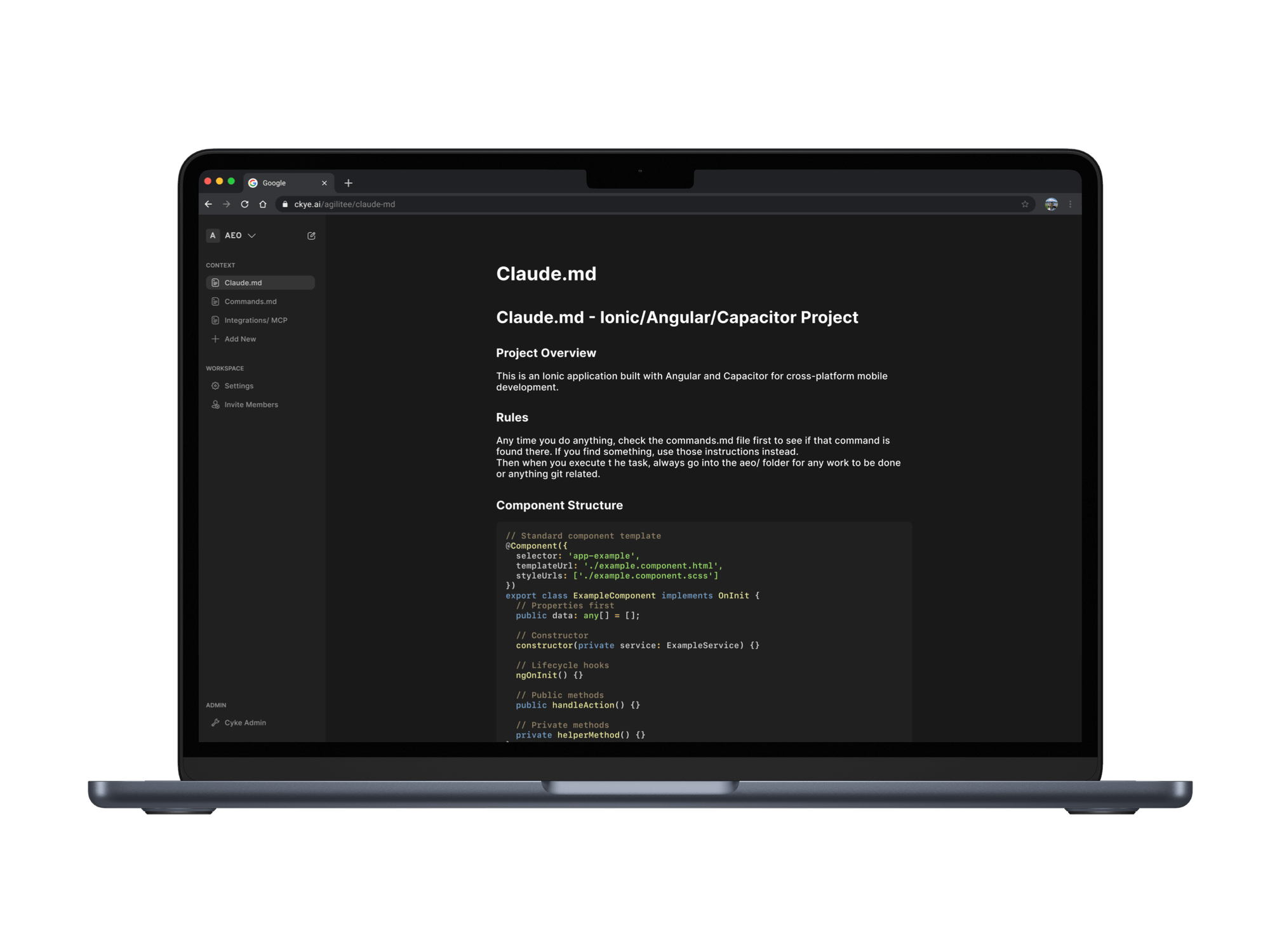This screenshot has height=952, width=1270.
Task: Click the new note compose icon
Action: tap(311, 235)
